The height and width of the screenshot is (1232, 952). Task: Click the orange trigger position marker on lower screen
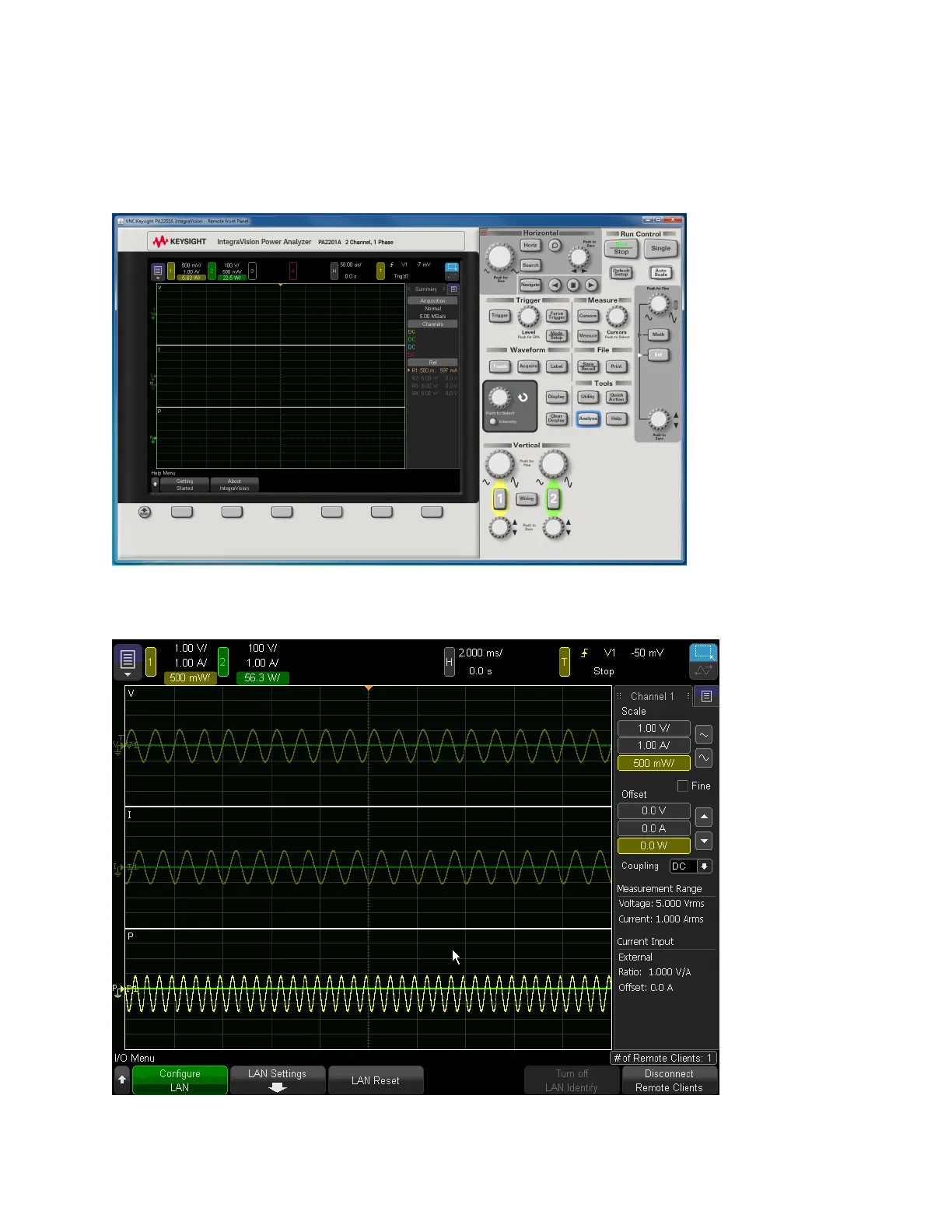click(369, 688)
